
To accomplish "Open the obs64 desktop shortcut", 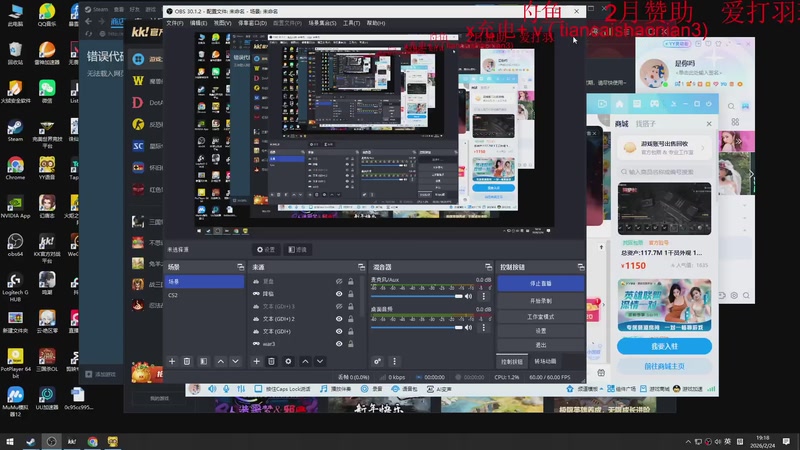I will click(15, 245).
